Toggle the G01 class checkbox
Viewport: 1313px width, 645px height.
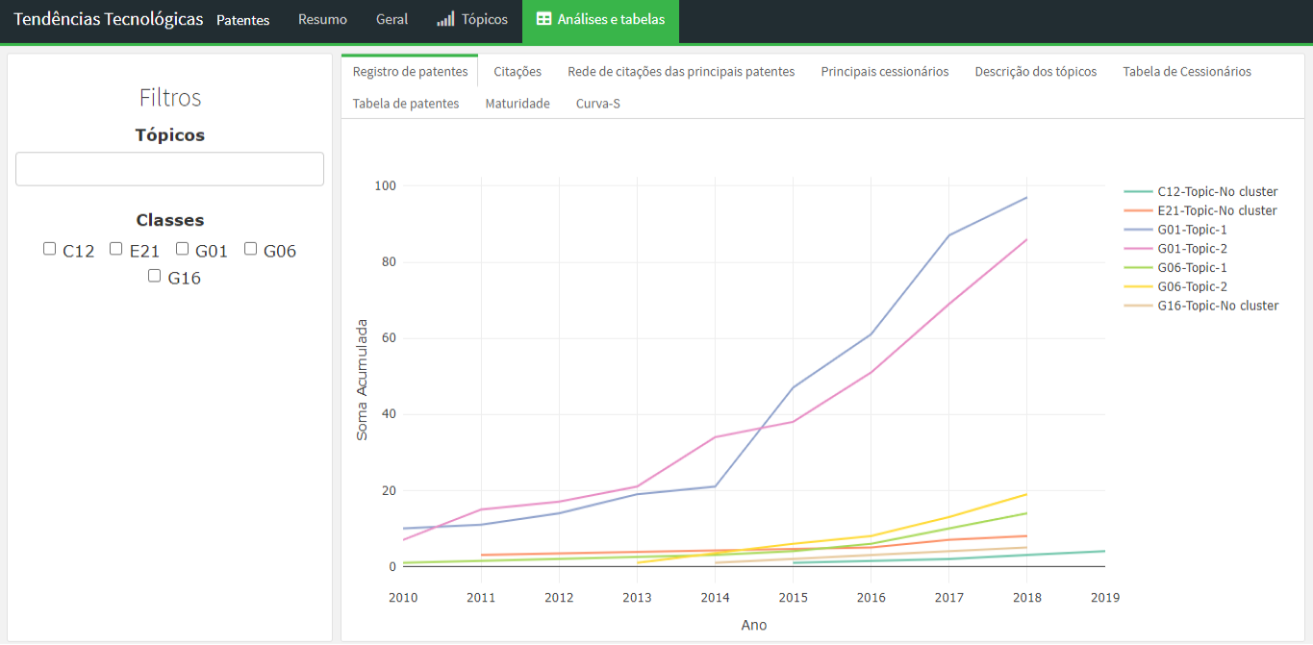(182, 249)
